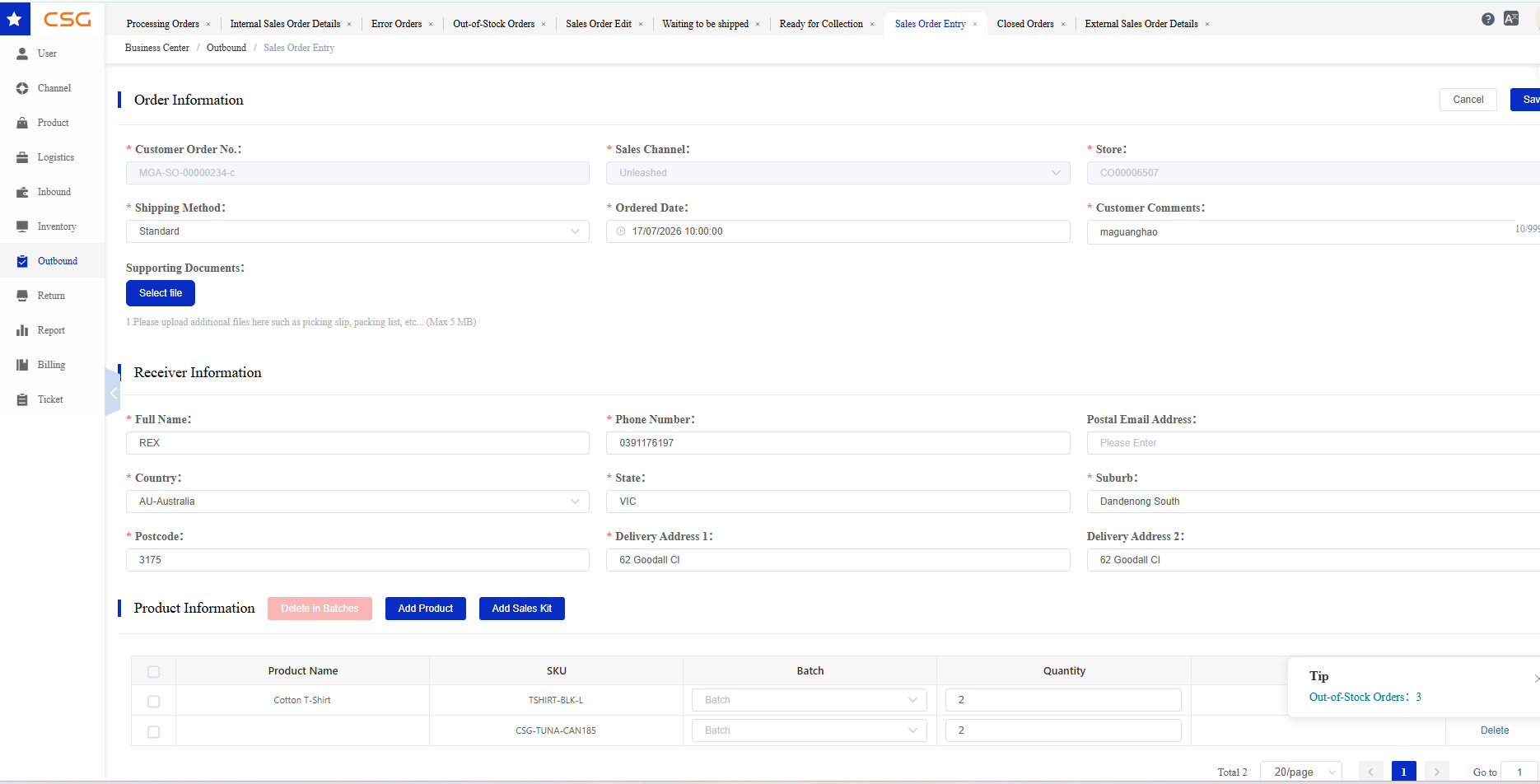Switch to the Out-of-Stock Orders tab
The width and height of the screenshot is (1540, 784).
point(494,24)
